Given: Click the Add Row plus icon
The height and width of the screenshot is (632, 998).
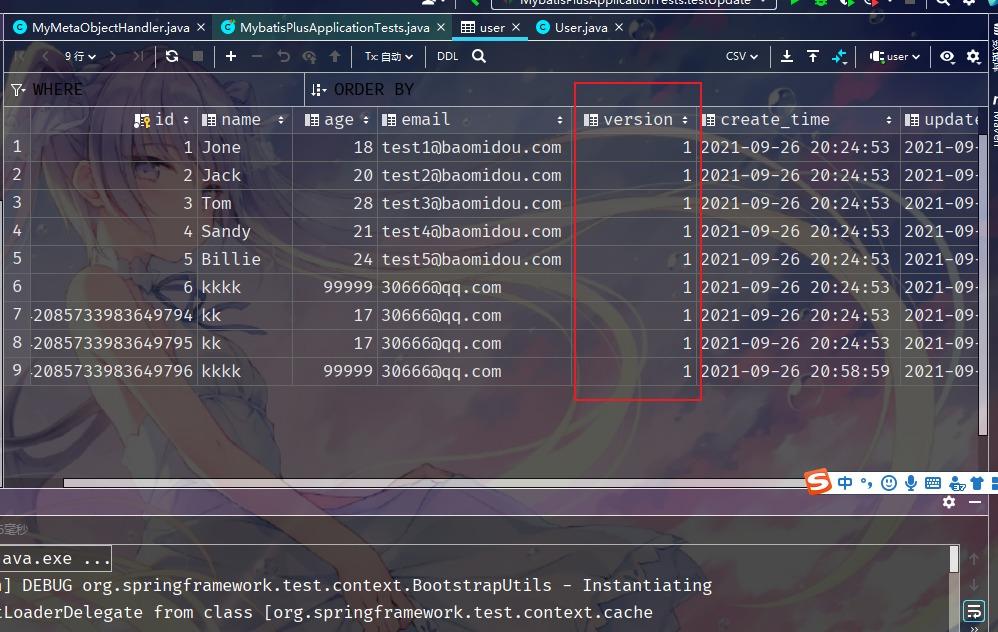Looking at the screenshot, I should click(x=231, y=57).
